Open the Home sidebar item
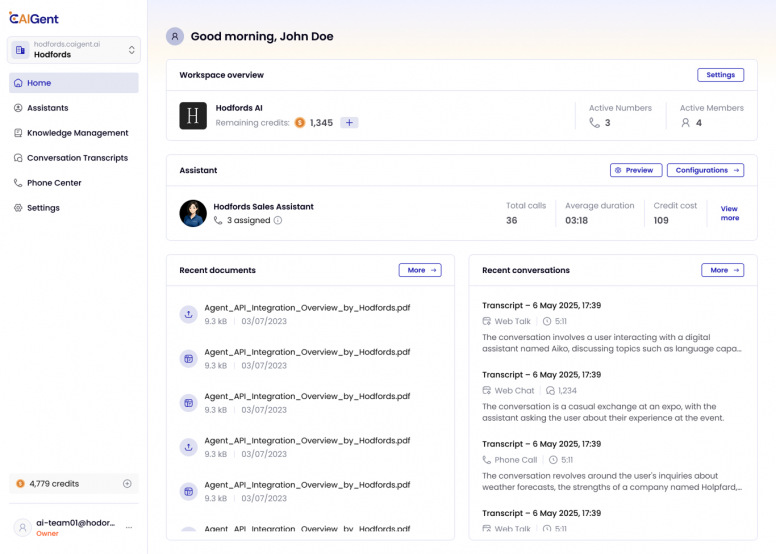 (x=74, y=83)
